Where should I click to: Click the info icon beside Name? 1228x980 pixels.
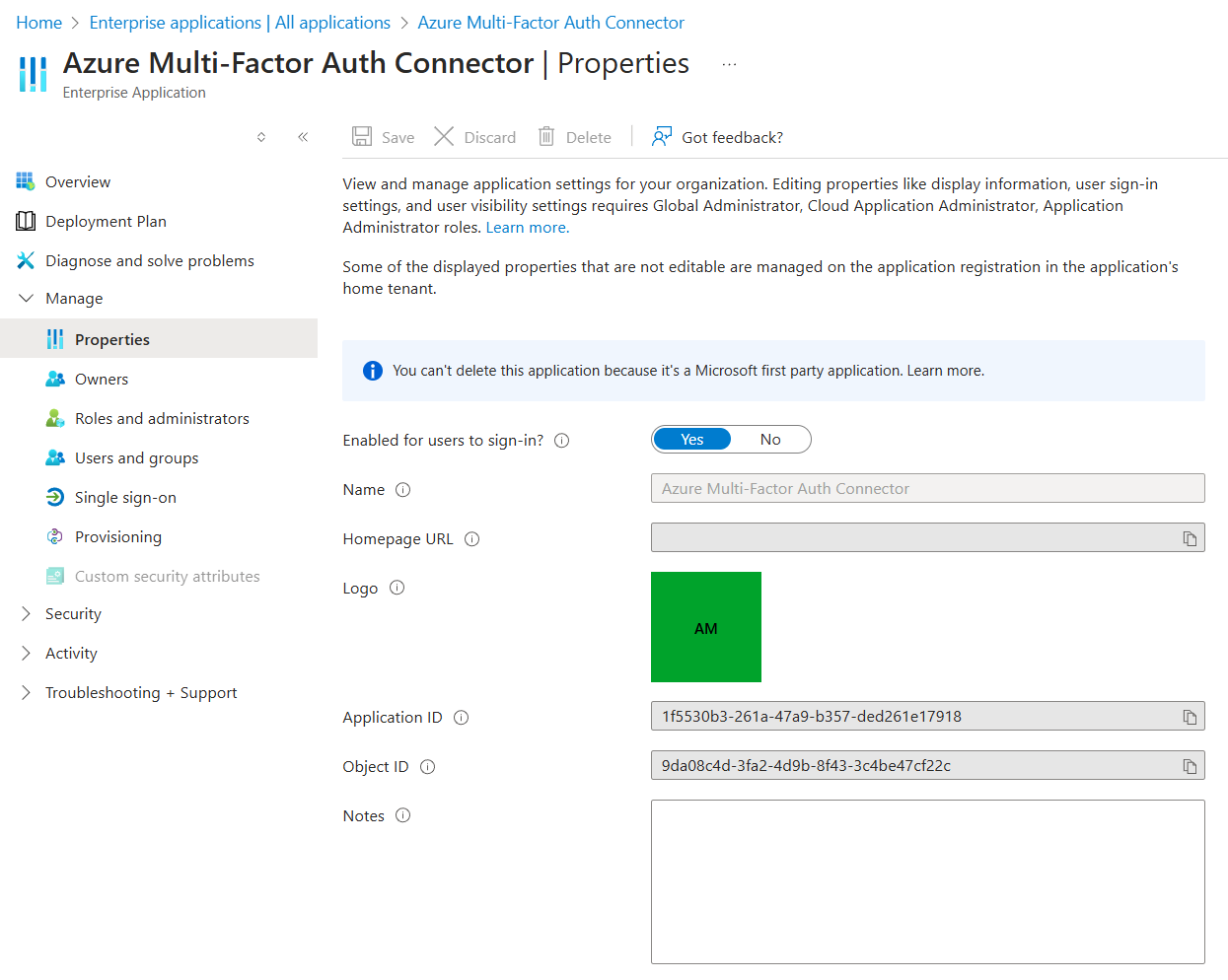[x=403, y=490]
